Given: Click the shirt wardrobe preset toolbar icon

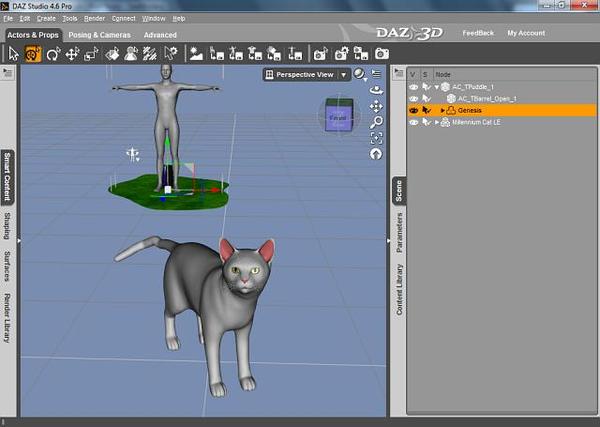Looking at the screenshot, I should click(x=255, y=54).
